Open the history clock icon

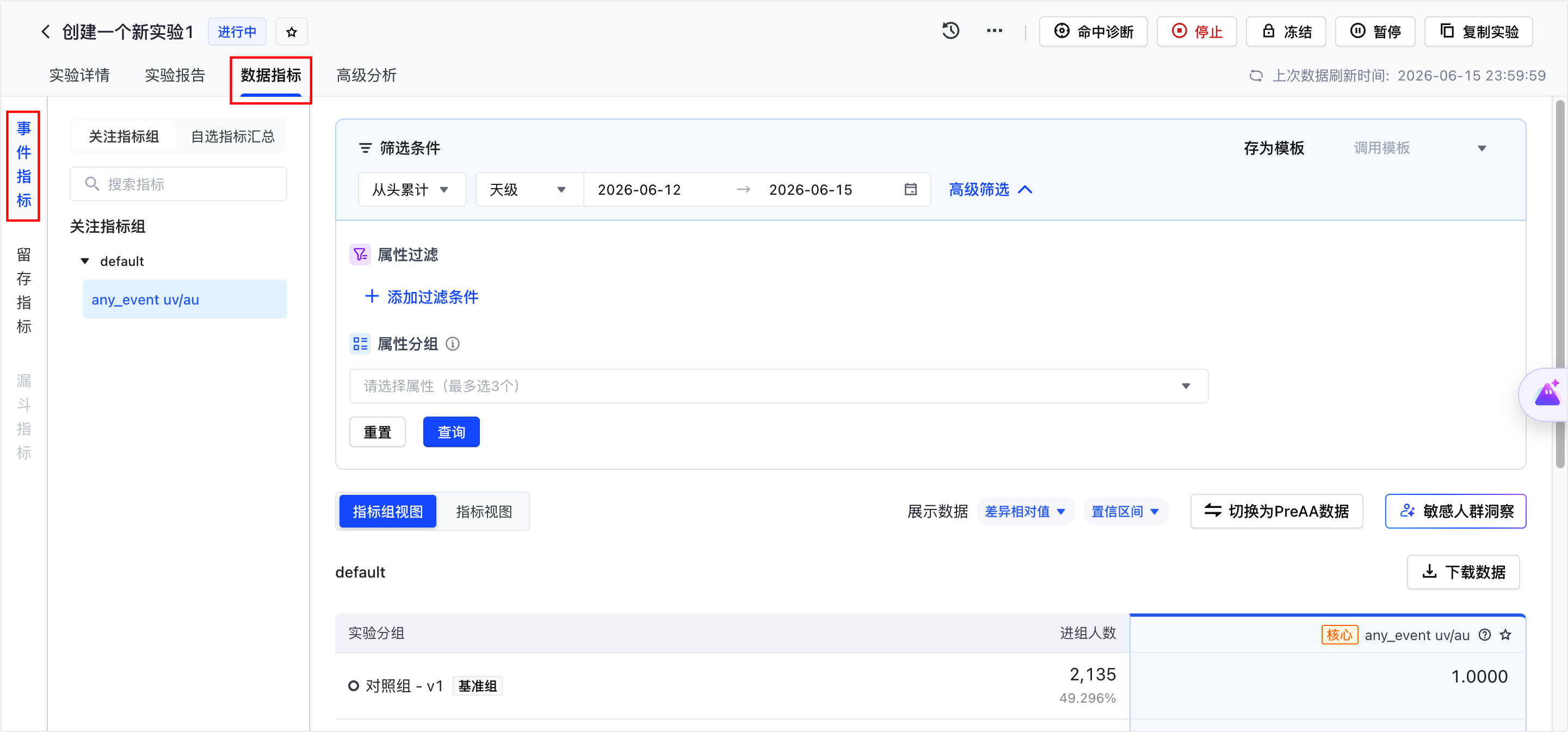[951, 31]
